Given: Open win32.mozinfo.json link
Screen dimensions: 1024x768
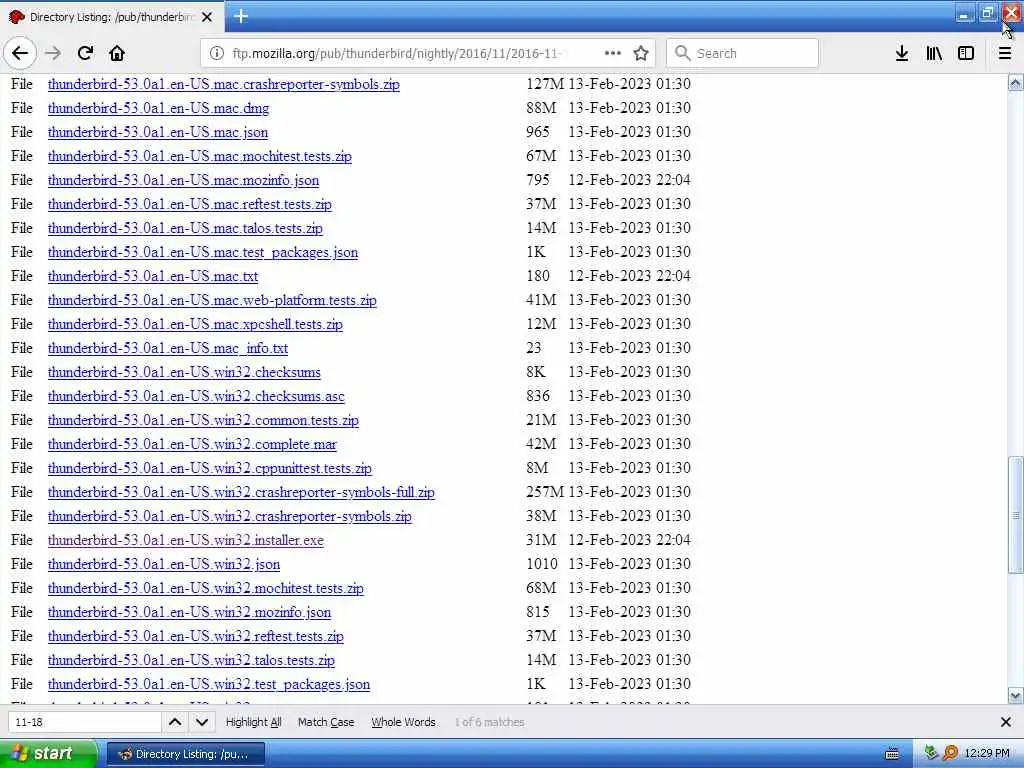Looking at the screenshot, I should click(189, 612).
